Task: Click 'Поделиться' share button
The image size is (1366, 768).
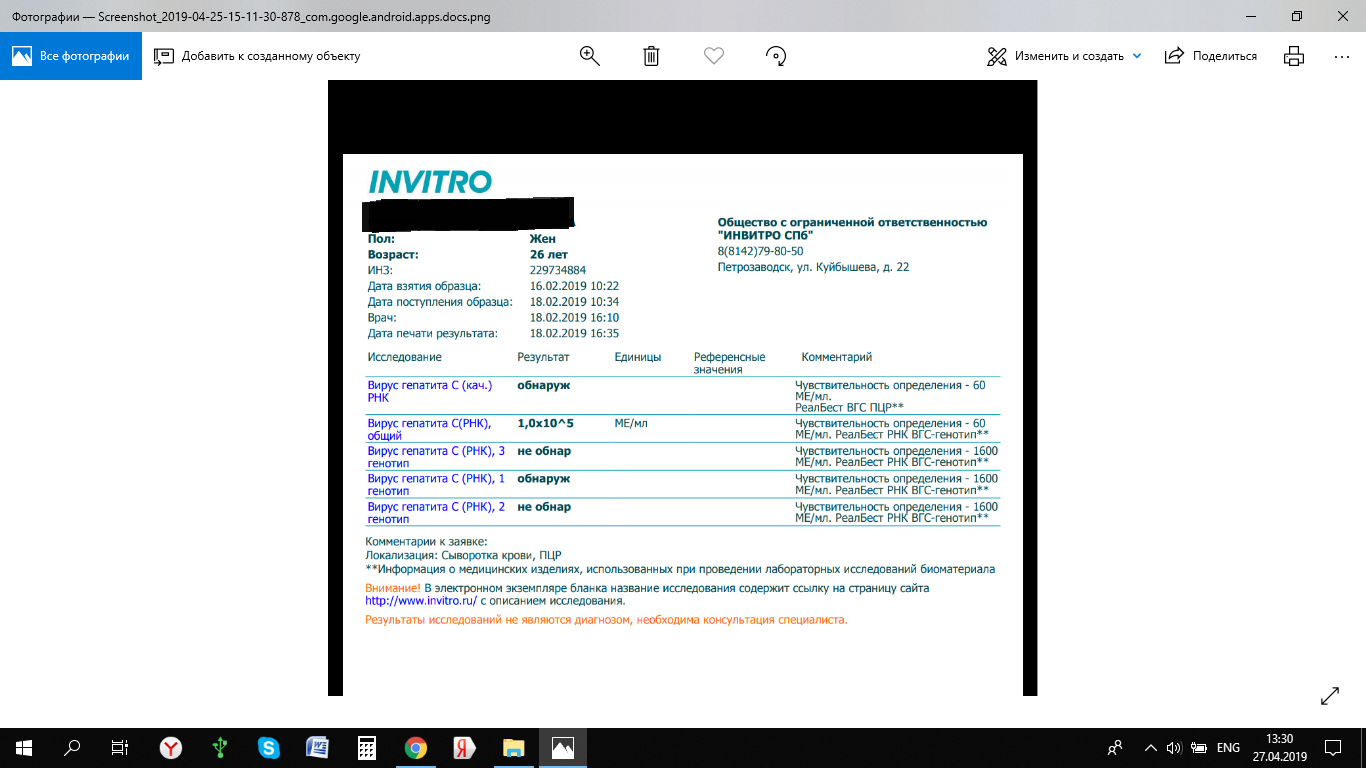Action: point(1211,56)
